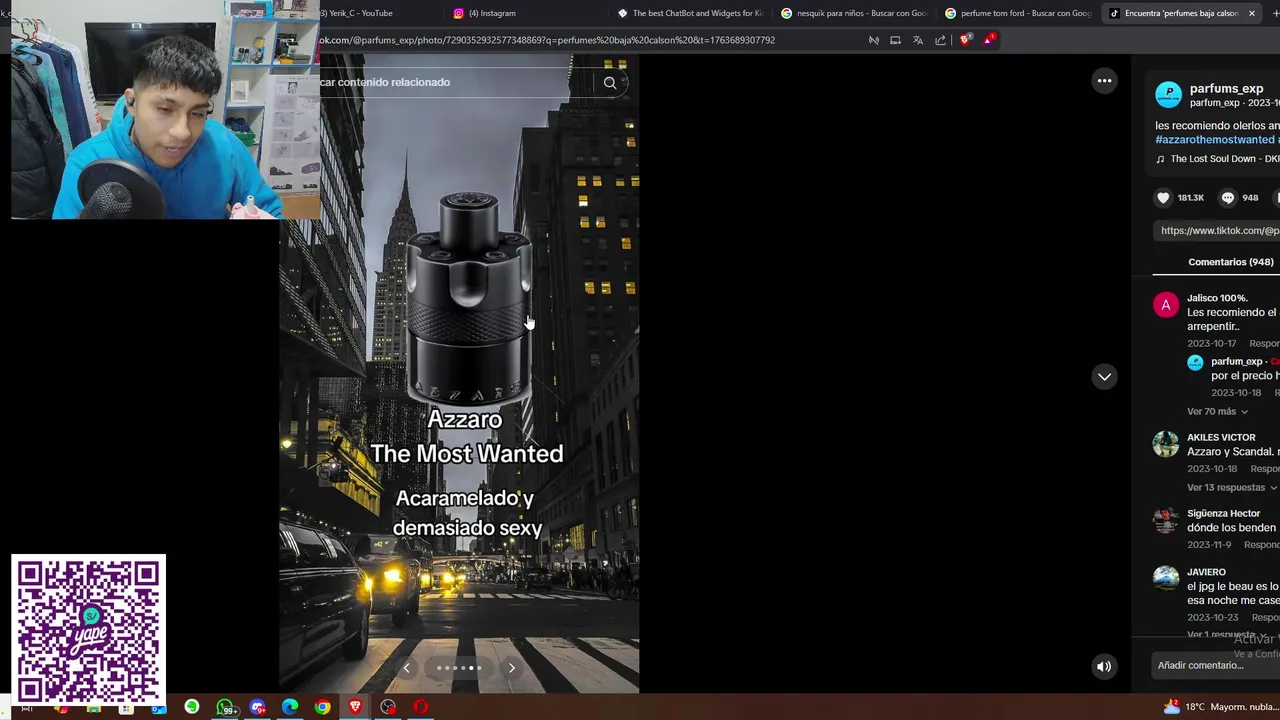
Task: Open OBS Studio from the taskbar
Action: click(388, 707)
